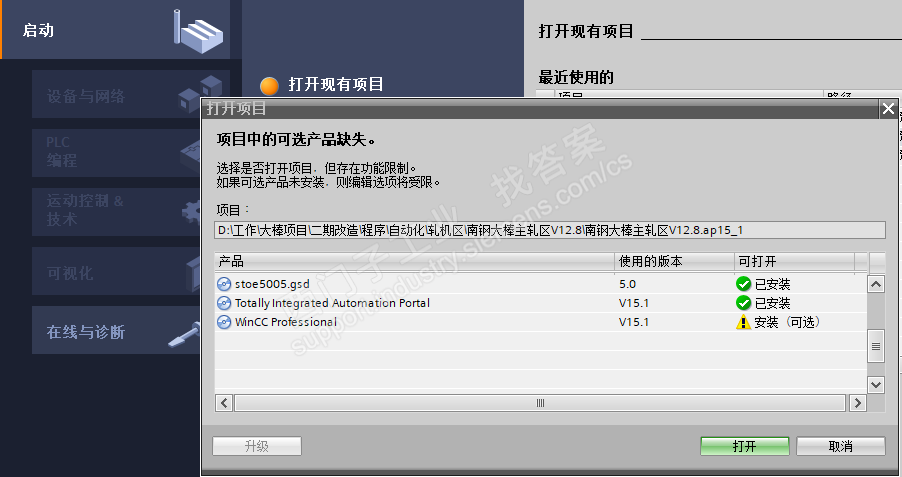Select Totally Integrated Automation Portal text
This screenshot has width=902, height=477.
[x=332, y=303]
